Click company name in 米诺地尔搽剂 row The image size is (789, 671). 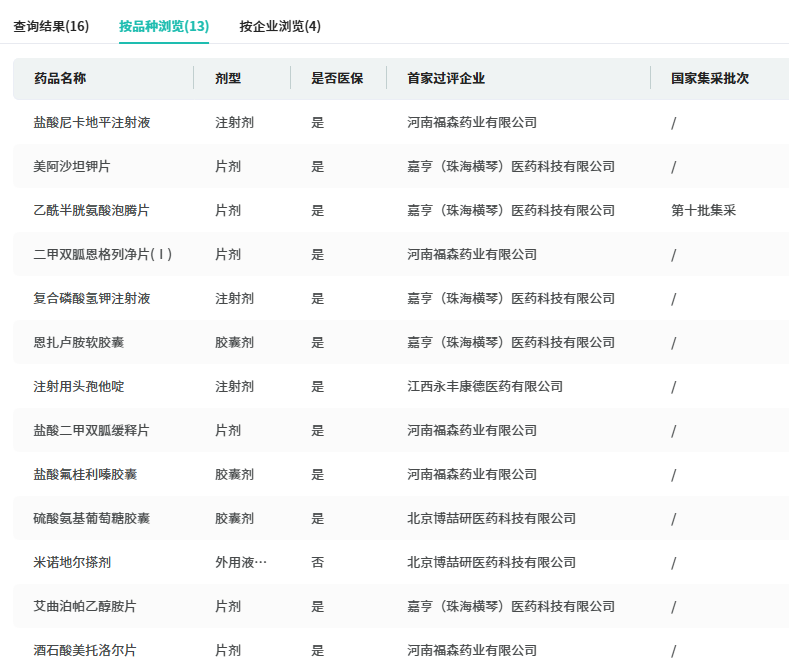492,562
